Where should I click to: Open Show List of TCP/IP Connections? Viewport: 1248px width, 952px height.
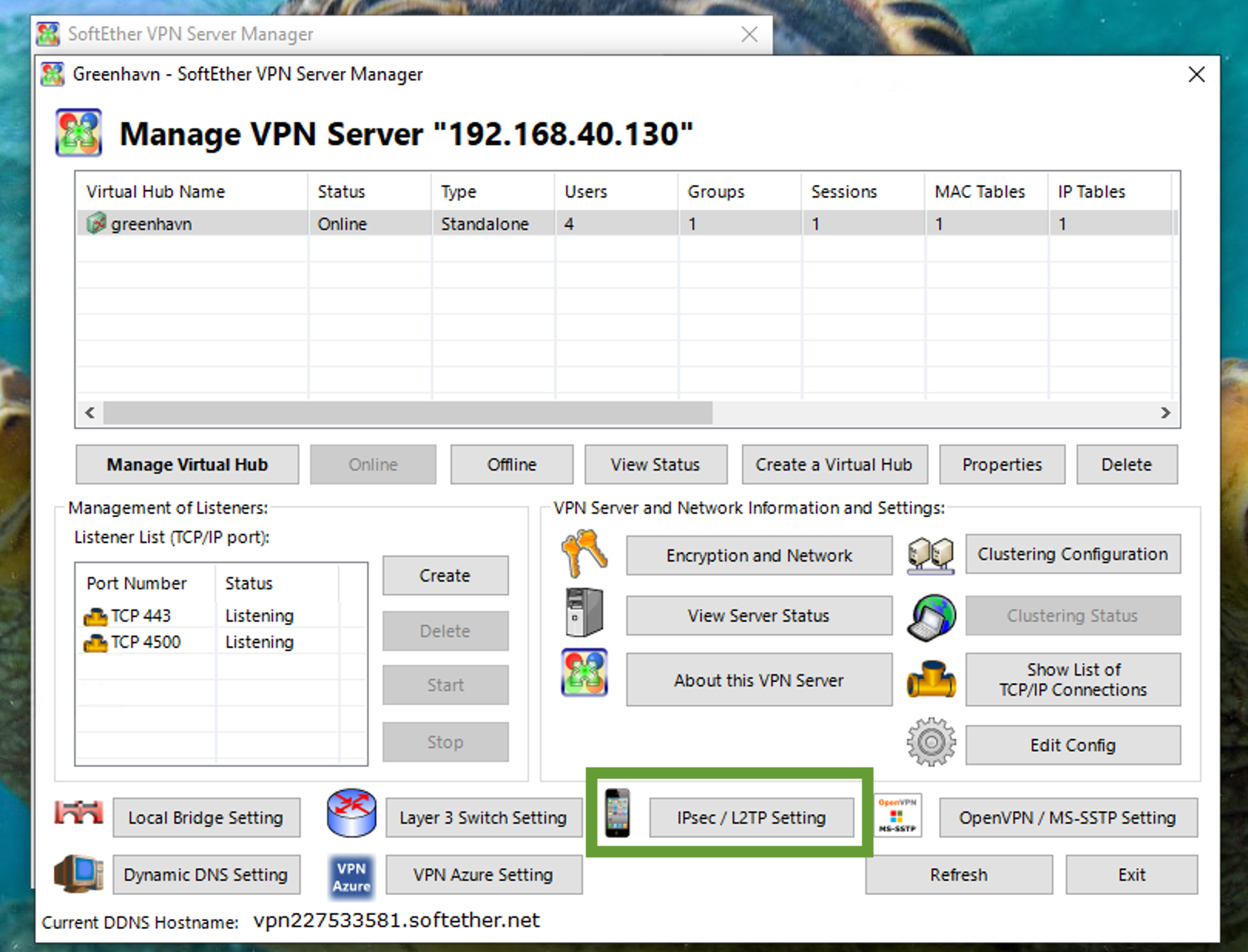(1073, 680)
